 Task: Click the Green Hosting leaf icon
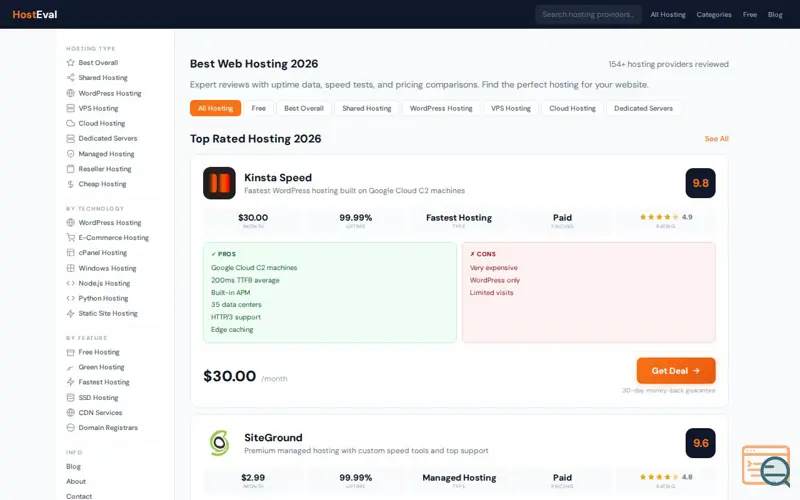[70, 367]
